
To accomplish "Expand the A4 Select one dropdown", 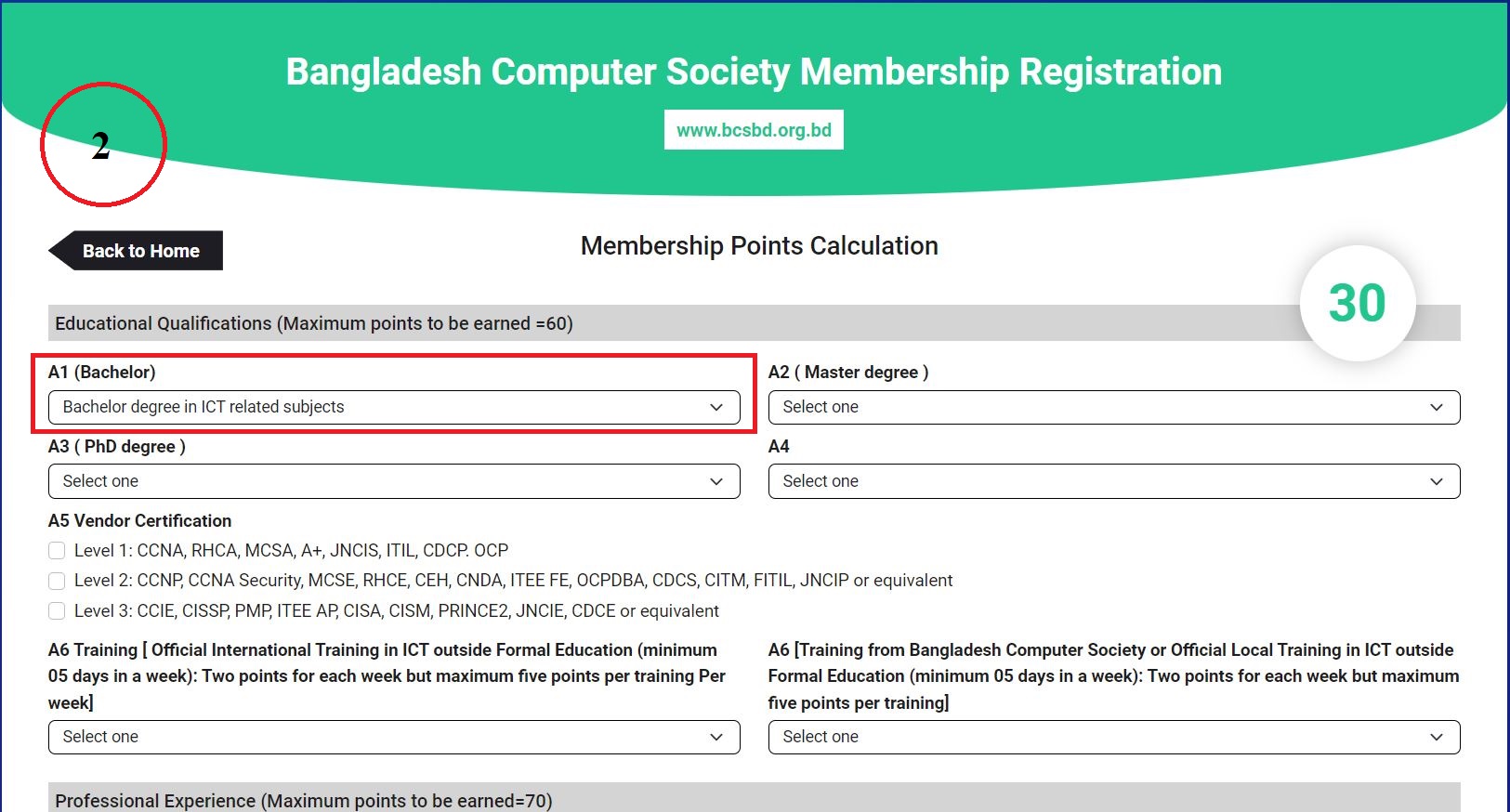I will tap(1113, 481).
